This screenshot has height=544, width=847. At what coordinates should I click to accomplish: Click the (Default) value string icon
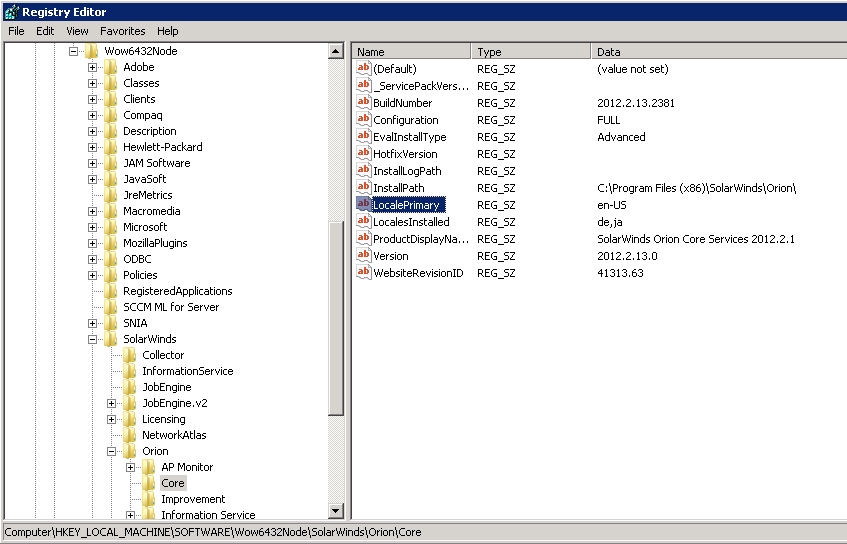point(363,68)
